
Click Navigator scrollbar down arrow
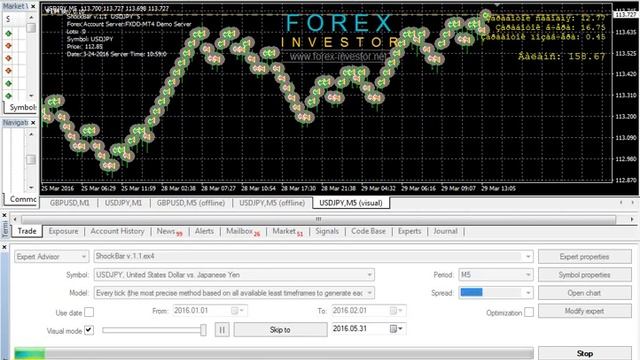(31, 187)
